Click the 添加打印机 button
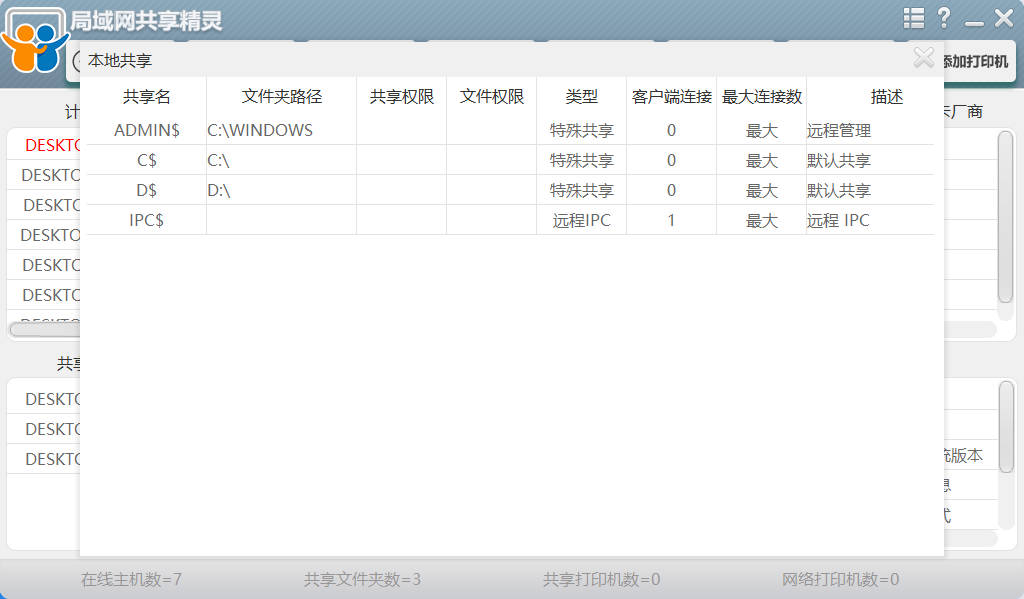Viewport: 1024px width, 599px height. click(976, 61)
